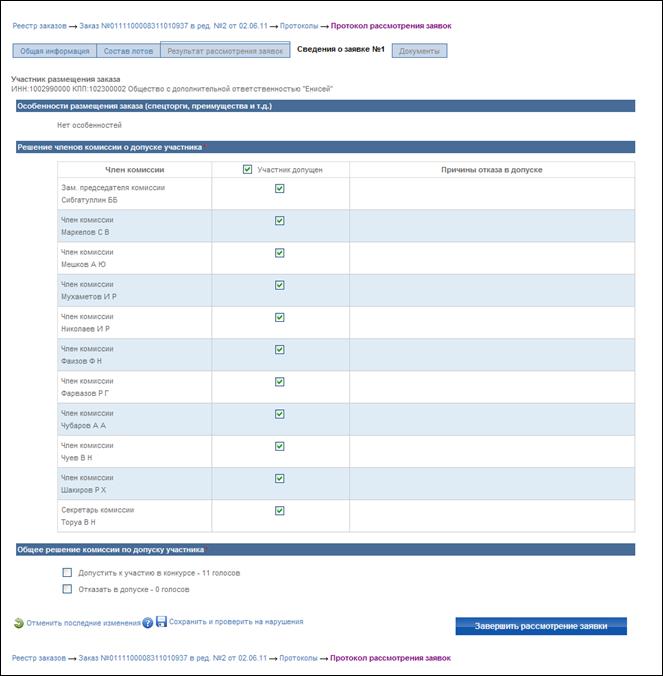This screenshot has height=676, width=663.
Task: Toggle admission checkbox for Чубаров А А
Action: click(x=280, y=414)
